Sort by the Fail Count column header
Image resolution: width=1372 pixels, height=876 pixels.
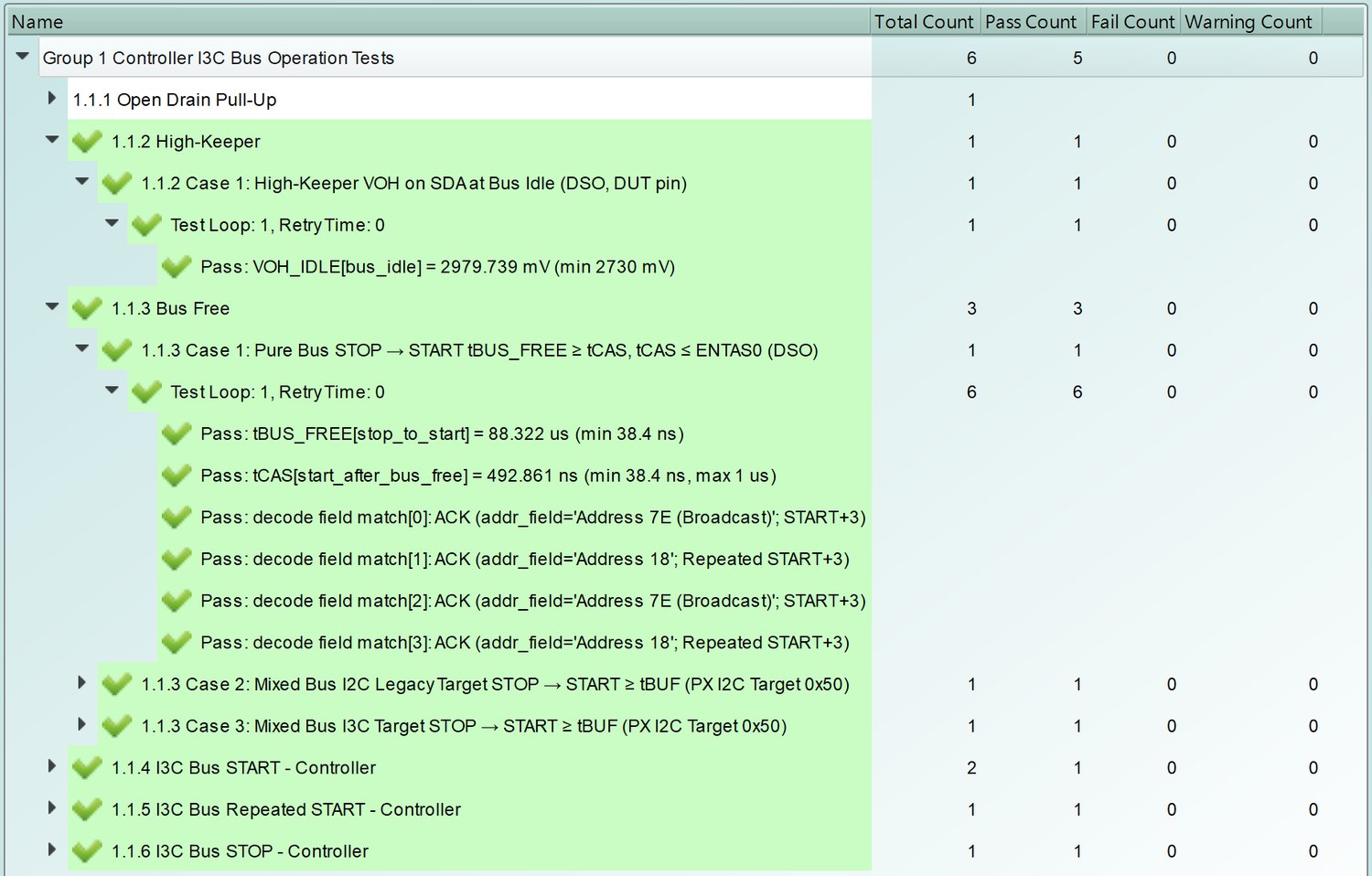pos(1132,22)
